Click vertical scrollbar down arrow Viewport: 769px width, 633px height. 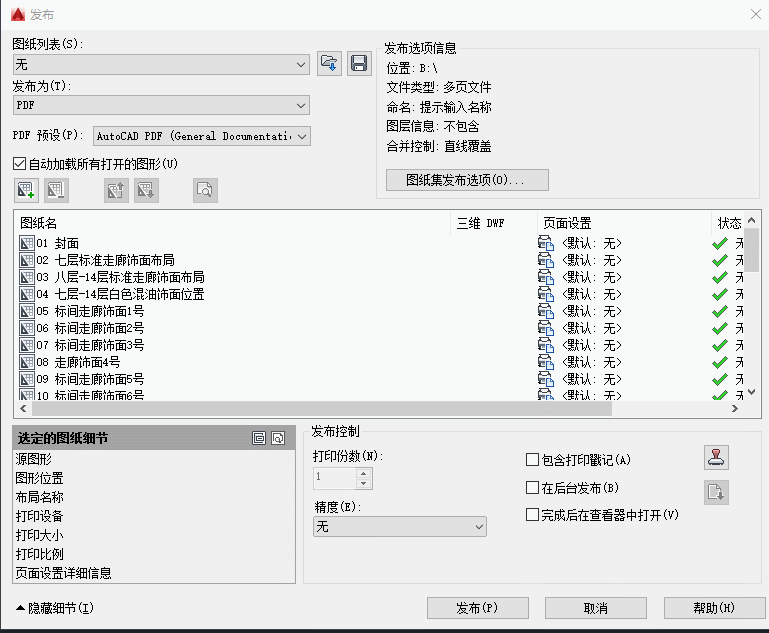[x=752, y=392]
